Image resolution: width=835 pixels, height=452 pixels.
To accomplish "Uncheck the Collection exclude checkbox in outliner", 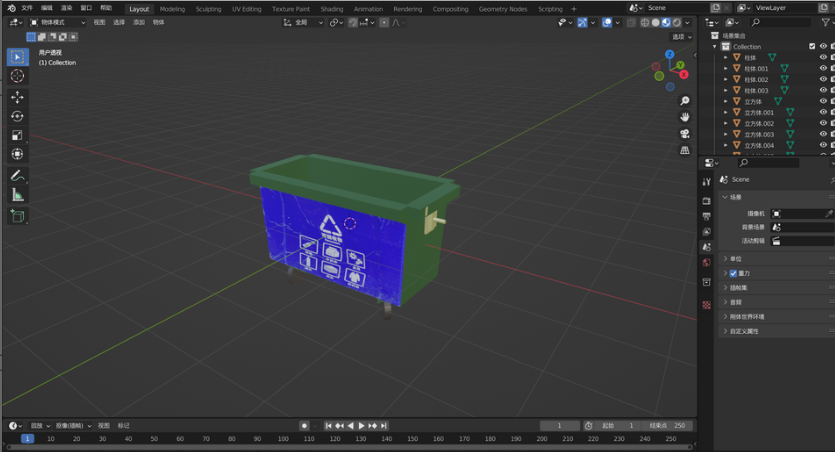I will [812, 47].
